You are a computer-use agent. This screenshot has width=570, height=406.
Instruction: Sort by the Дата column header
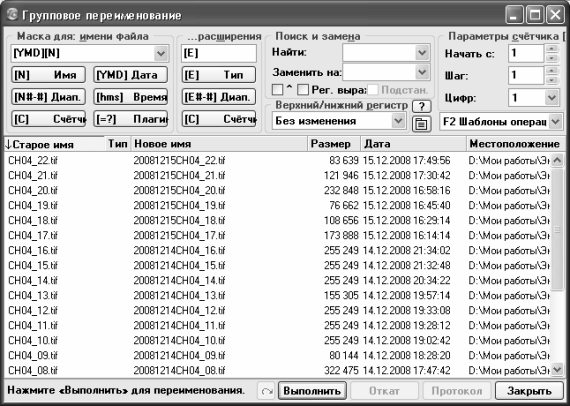413,144
